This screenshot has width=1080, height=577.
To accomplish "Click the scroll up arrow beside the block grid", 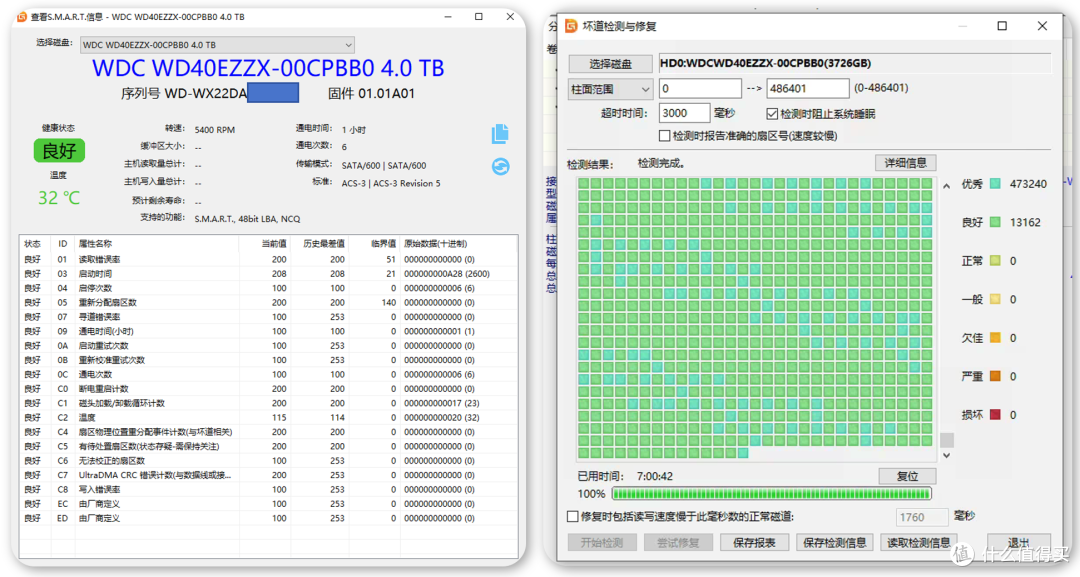I will (946, 186).
